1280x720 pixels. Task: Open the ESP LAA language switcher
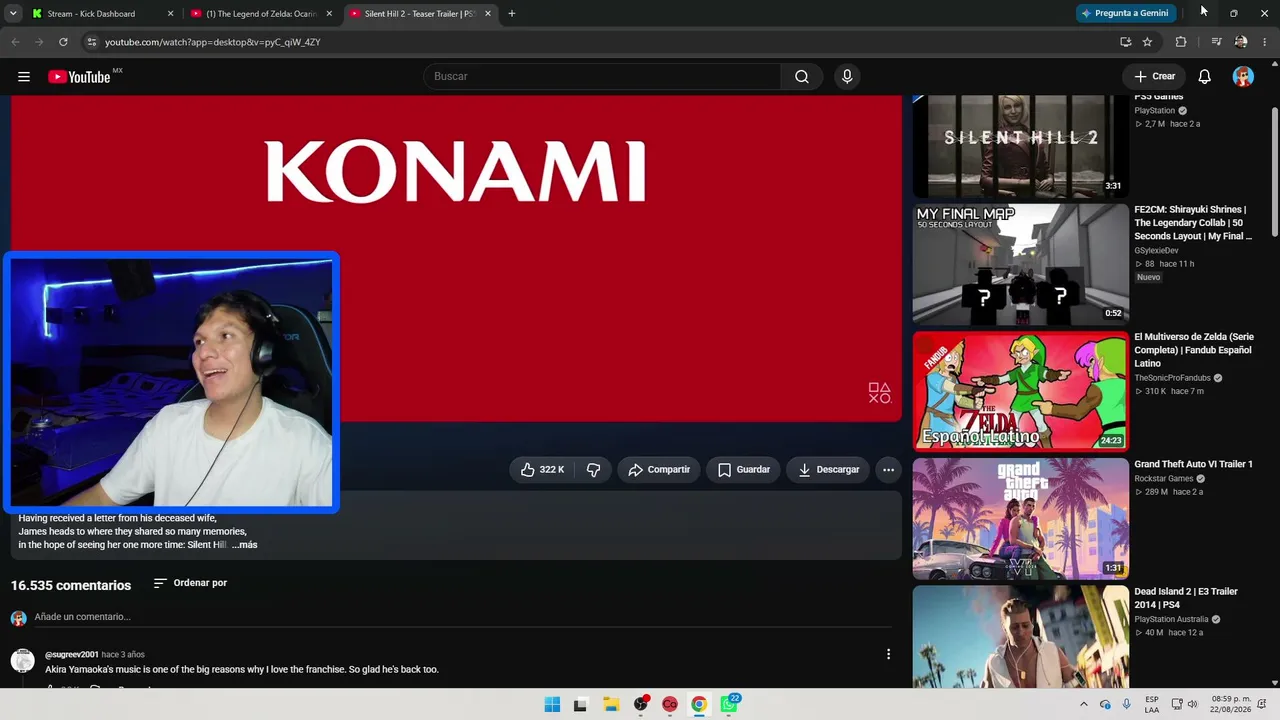pyautogui.click(x=1152, y=705)
